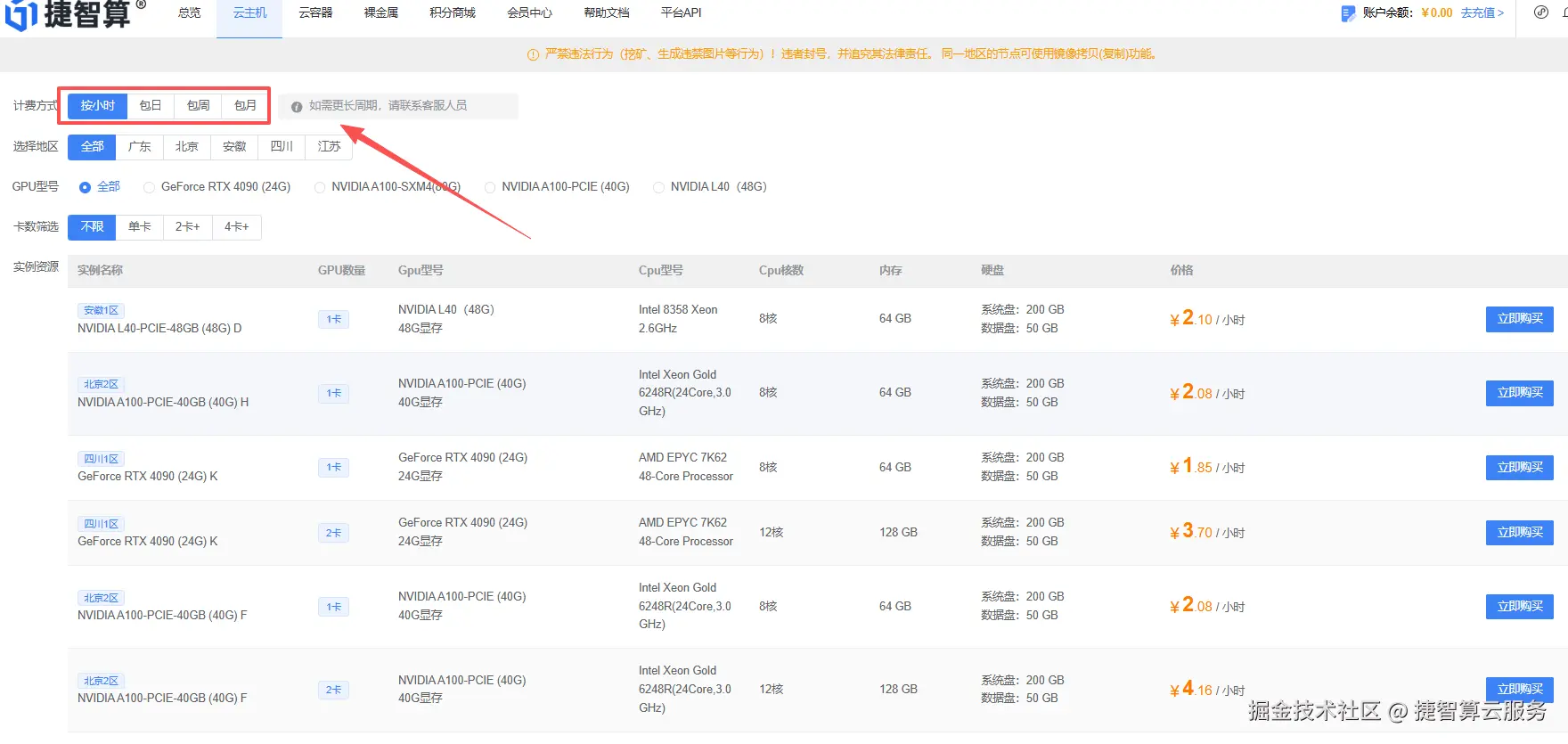1568x744 pixels.
Task: Buy the ¥3.70 GeForce RTX 4090 instance
Action: click(1519, 533)
